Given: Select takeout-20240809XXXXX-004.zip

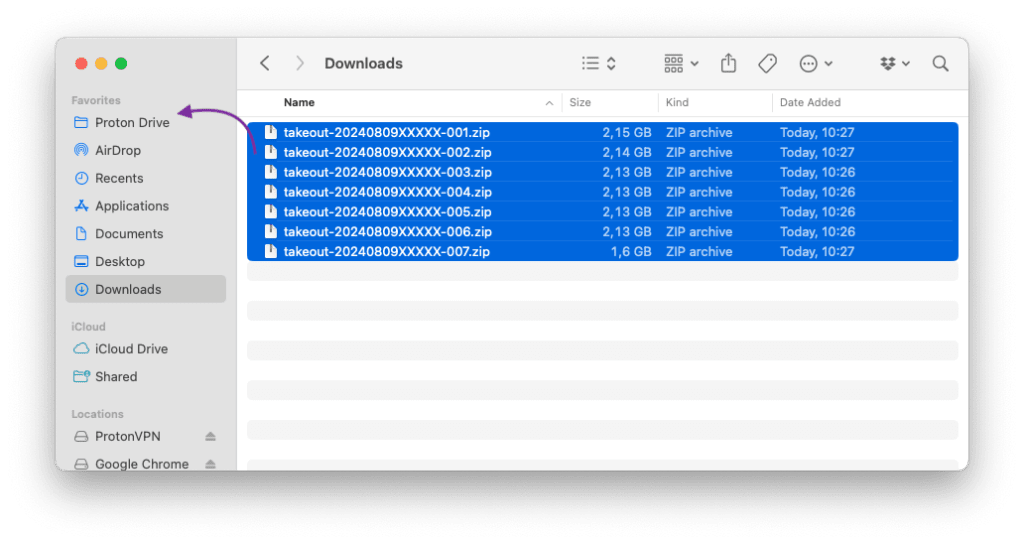Looking at the screenshot, I should point(602,192).
